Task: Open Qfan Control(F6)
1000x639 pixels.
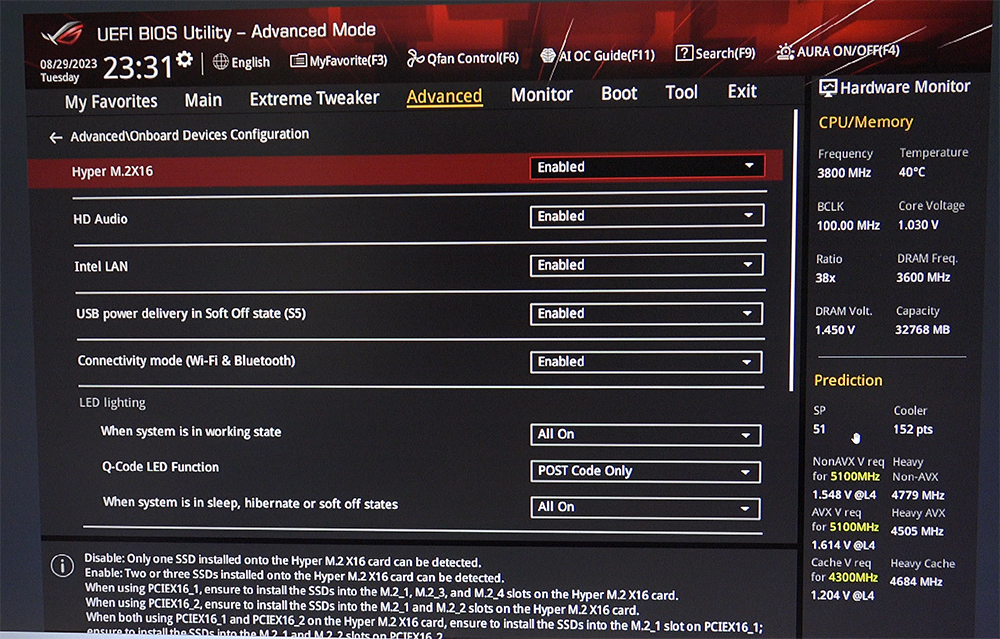Action: coord(463,58)
